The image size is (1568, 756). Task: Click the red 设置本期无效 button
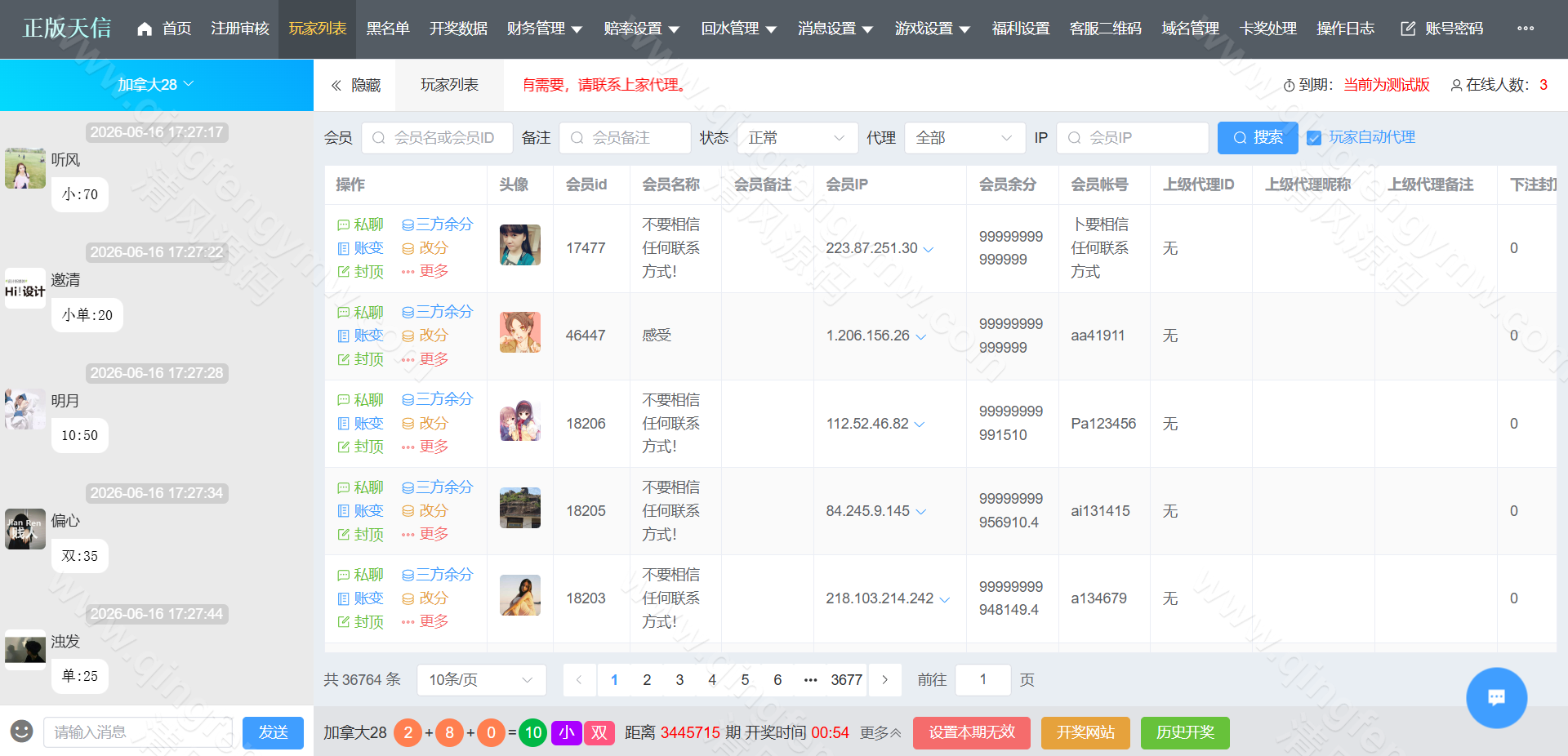pyautogui.click(x=972, y=732)
